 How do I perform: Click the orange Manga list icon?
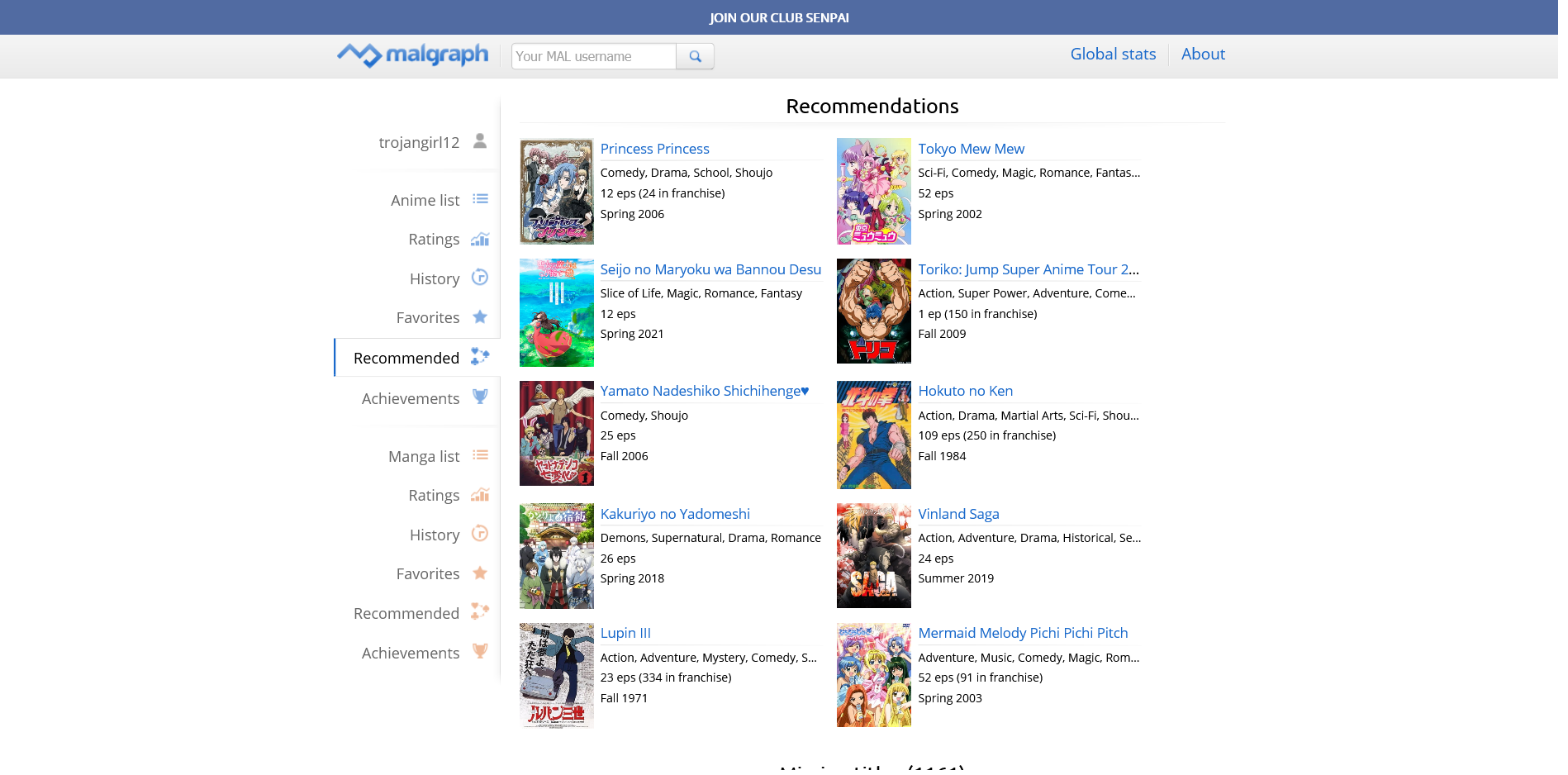[480, 455]
